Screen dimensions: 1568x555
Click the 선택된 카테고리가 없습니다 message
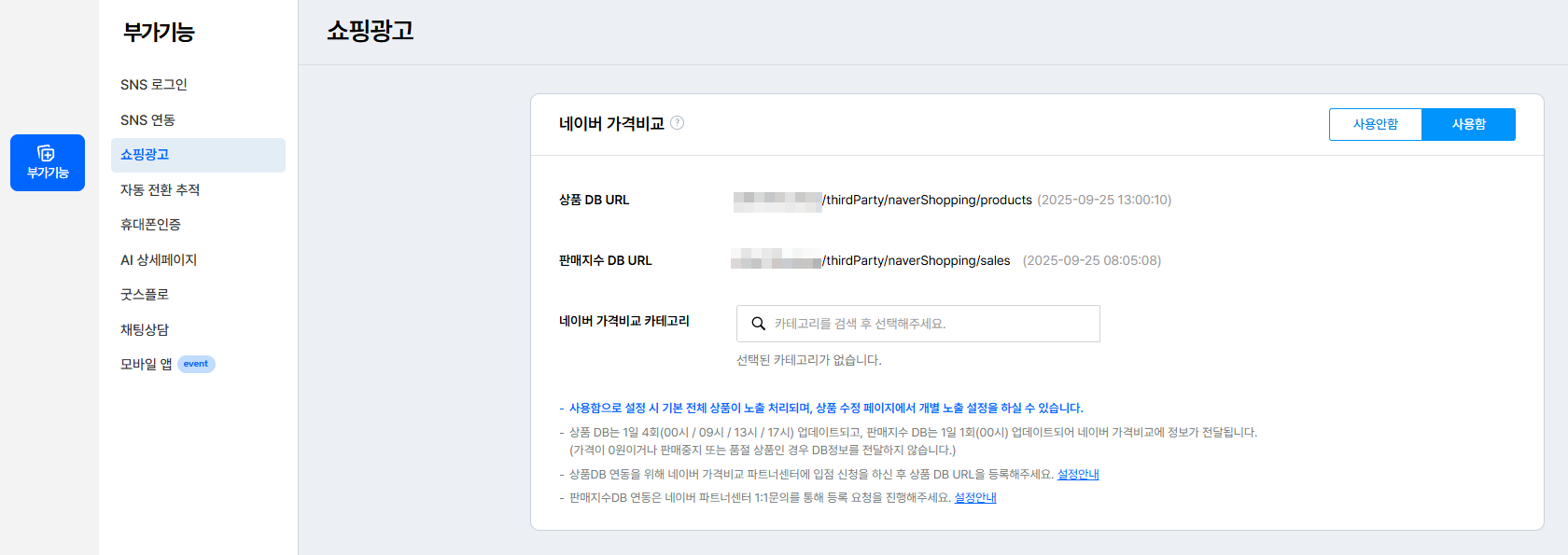[808, 360]
